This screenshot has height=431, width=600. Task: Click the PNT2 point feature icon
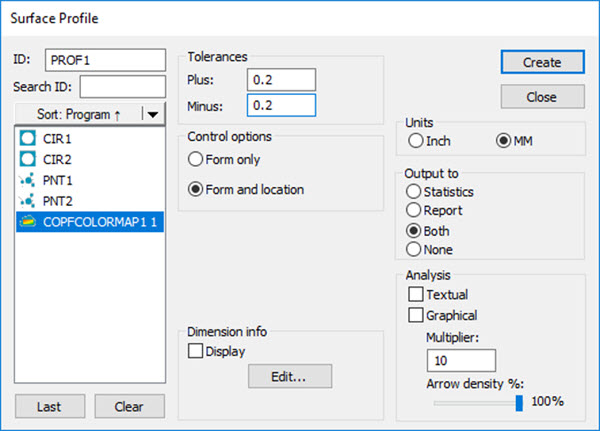27,201
